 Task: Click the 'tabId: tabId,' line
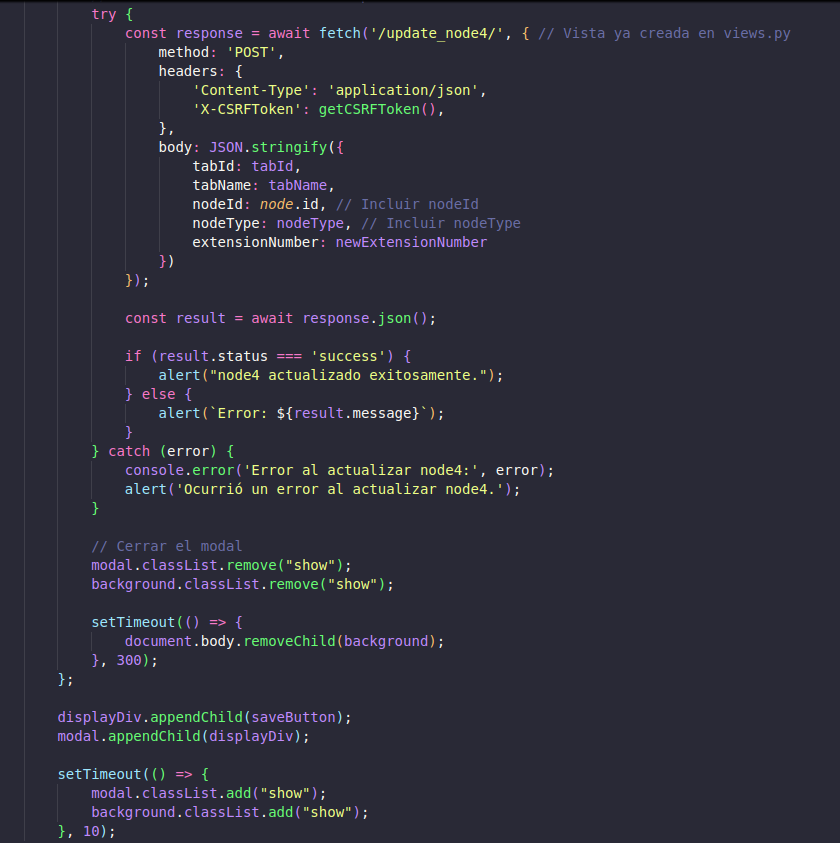(x=246, y=166)
